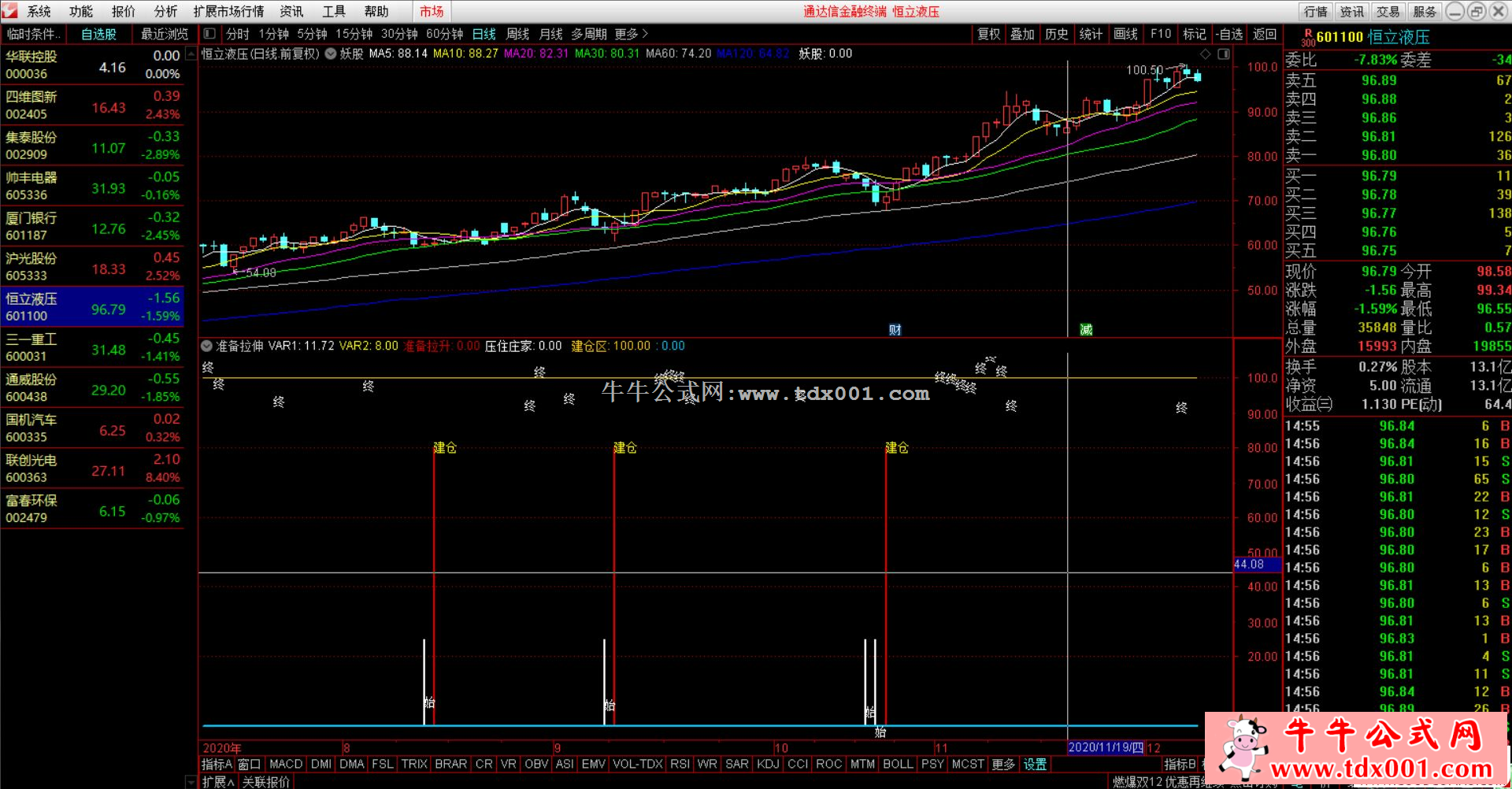Click the 财 marker on the chart
Image resolution: width=1512 pixels, height=789 pixels.
[895, 330]
